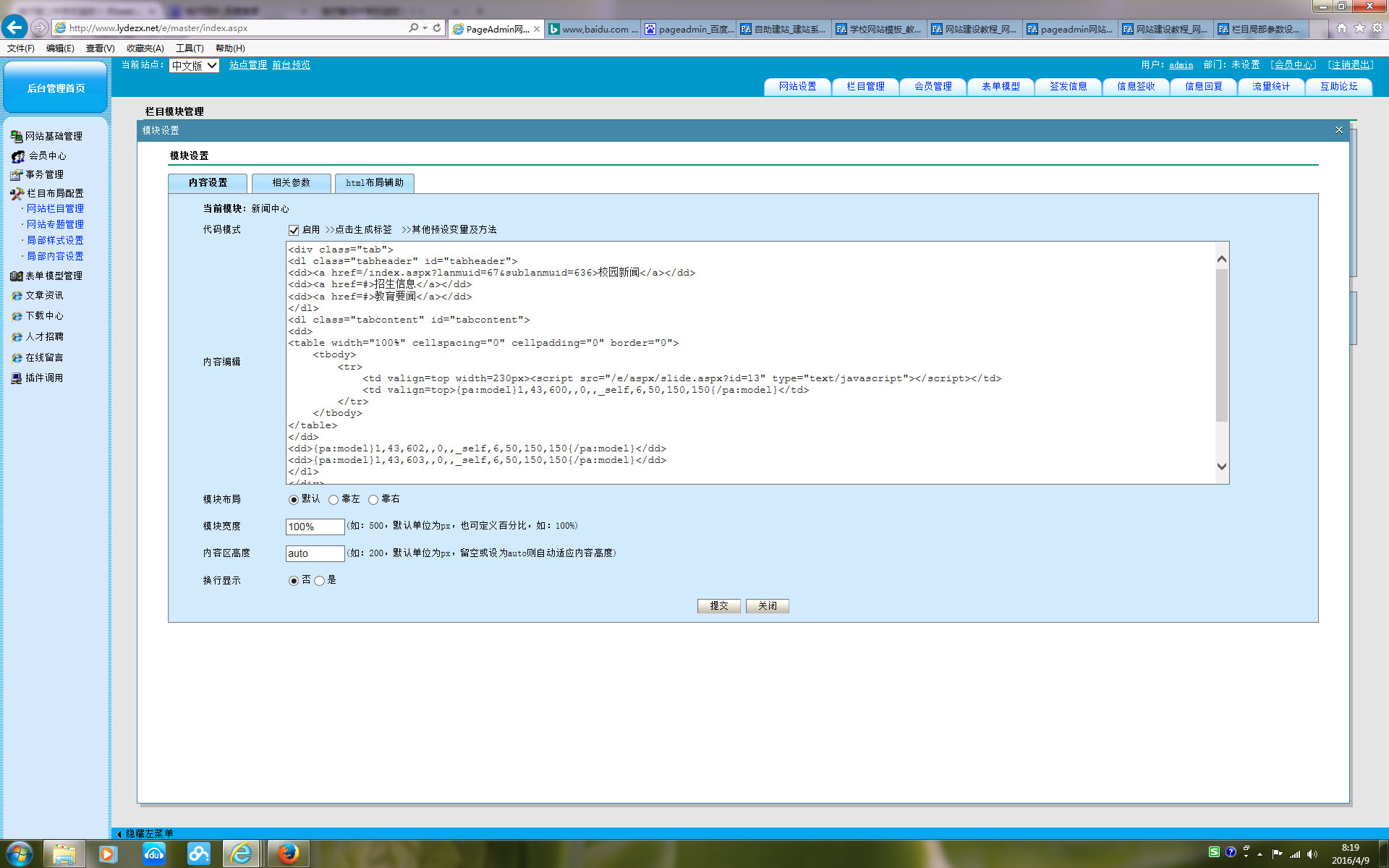Switch to the 相关参数 tab

point(291,182)
